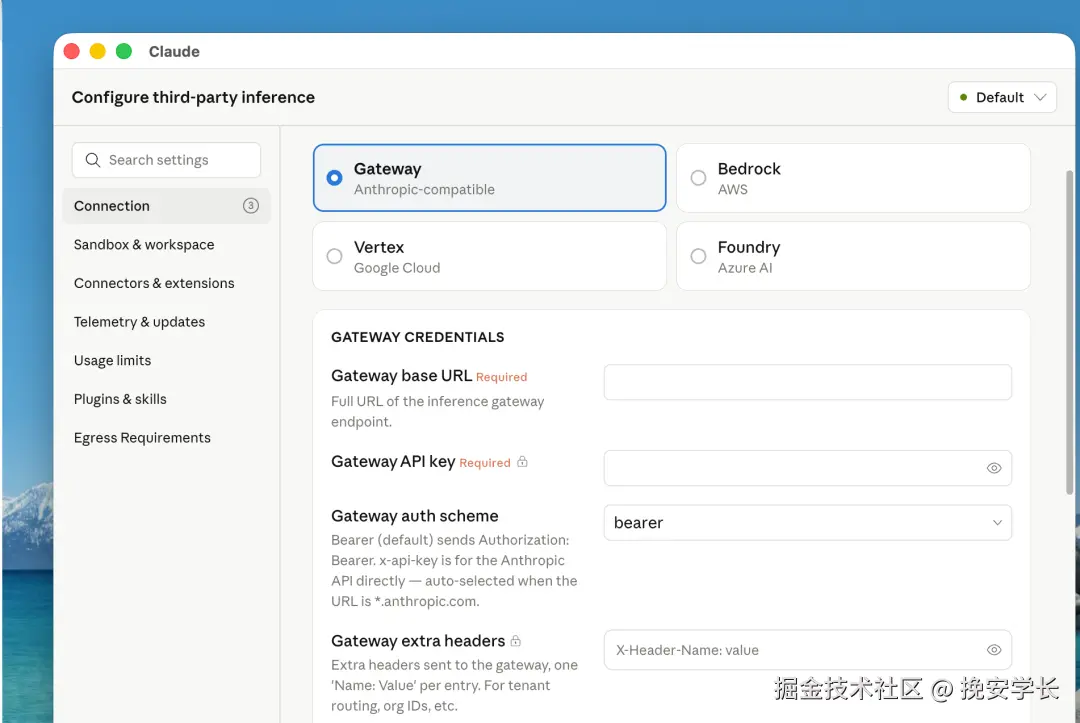Image resolution: width=1080 pixels, height=723 pixels.
Task: Reveal the Gateway API key with eye icon
Action: click(x=993, y=468)
